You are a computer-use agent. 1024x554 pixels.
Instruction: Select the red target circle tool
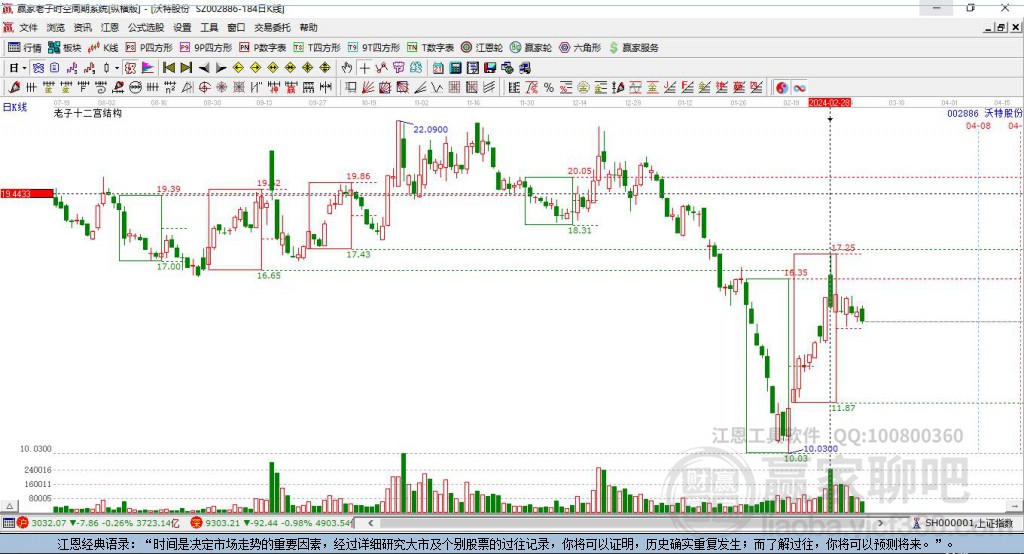point(204,88)
